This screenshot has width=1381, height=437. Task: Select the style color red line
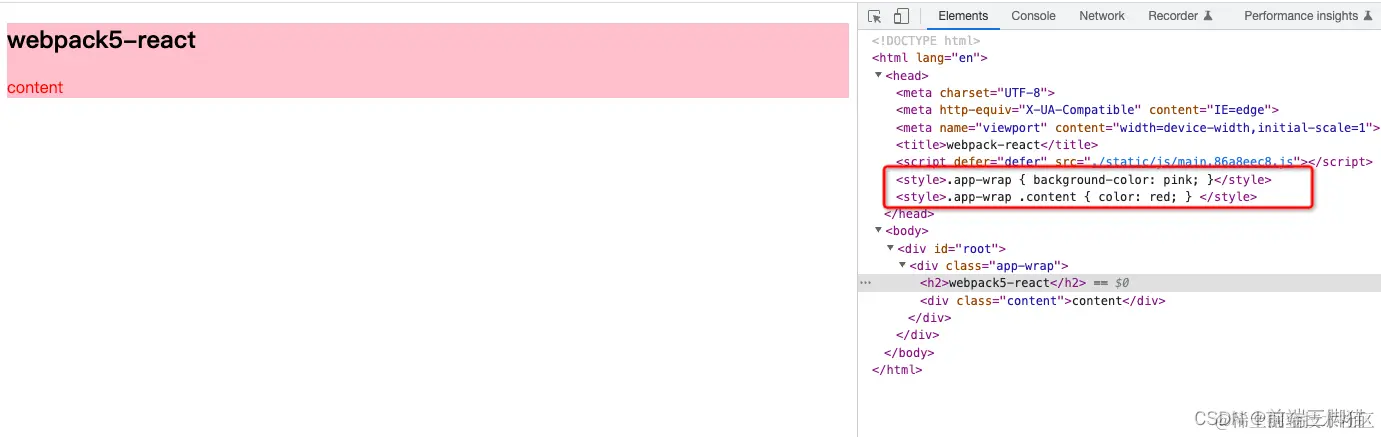(1076, 197)
